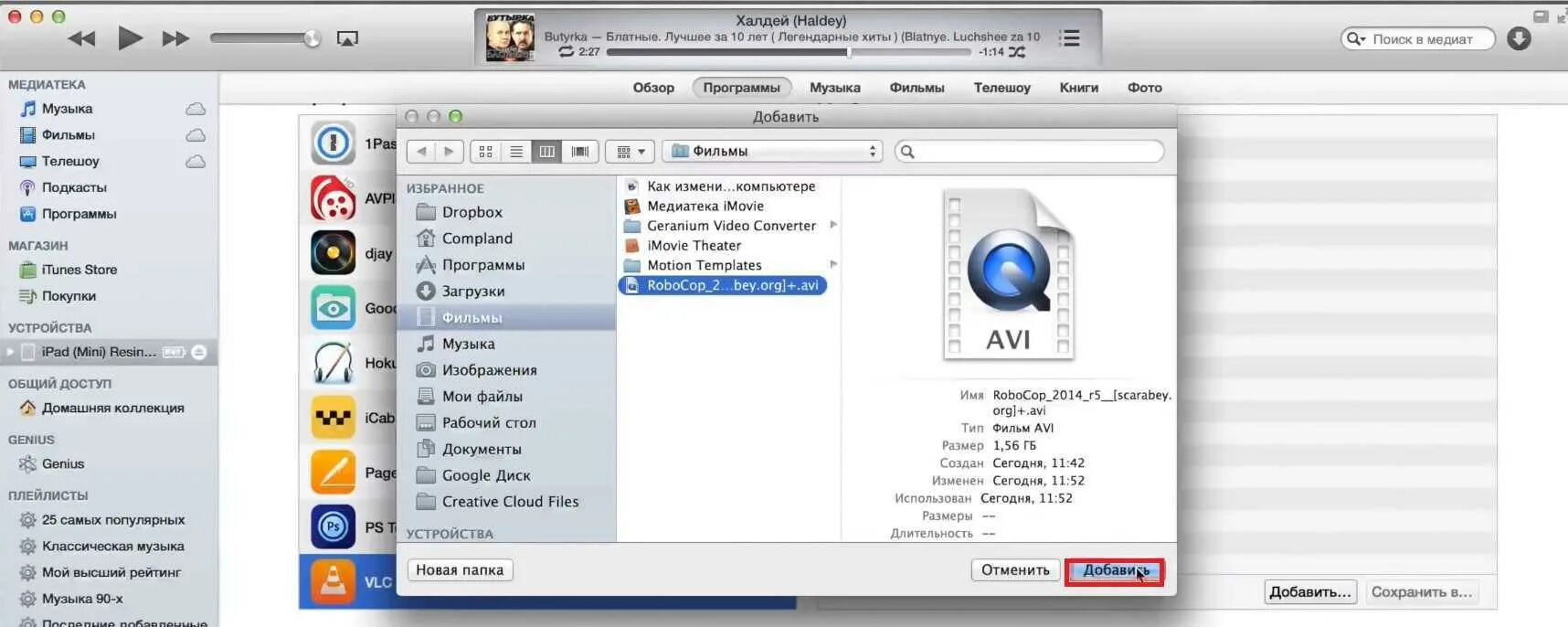Select Телешоу in the iTunes sidebar
The width and height of the screenshot is (1568, 627).
click(70, 162)
